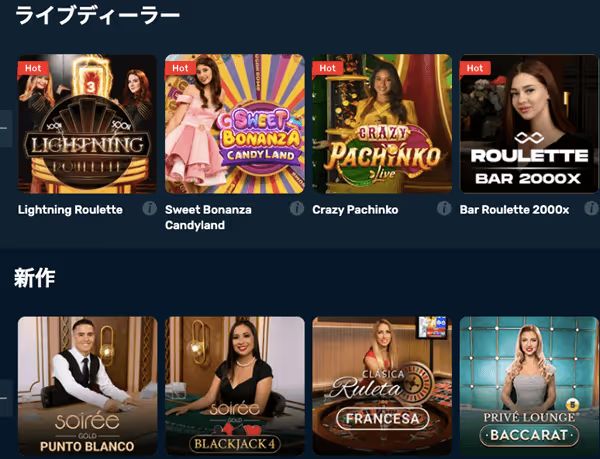This screenshot has width=600, height=459.
Task: Open Clasica Ruleta Francesa game
Action: 382,386
